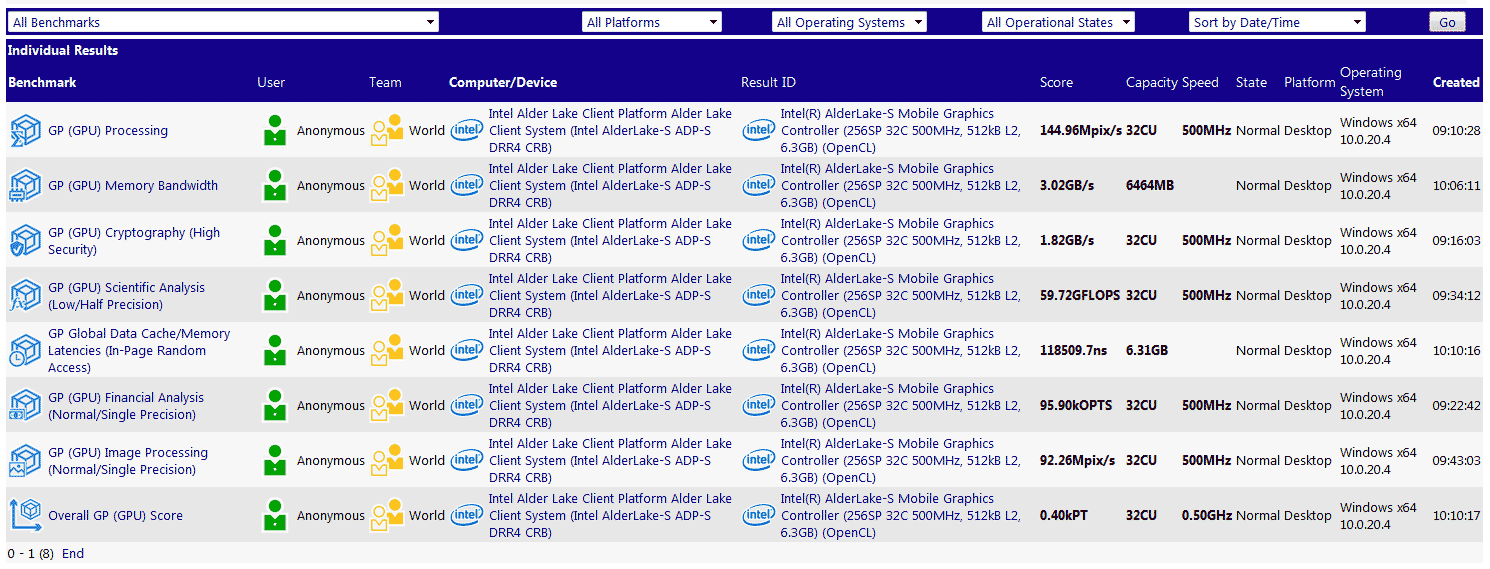Image resolution: width=1490 pixels, height=569 pixels.
Task: Click the green user icon in the Memory Bandwidth row
Action: coord(275,185)
